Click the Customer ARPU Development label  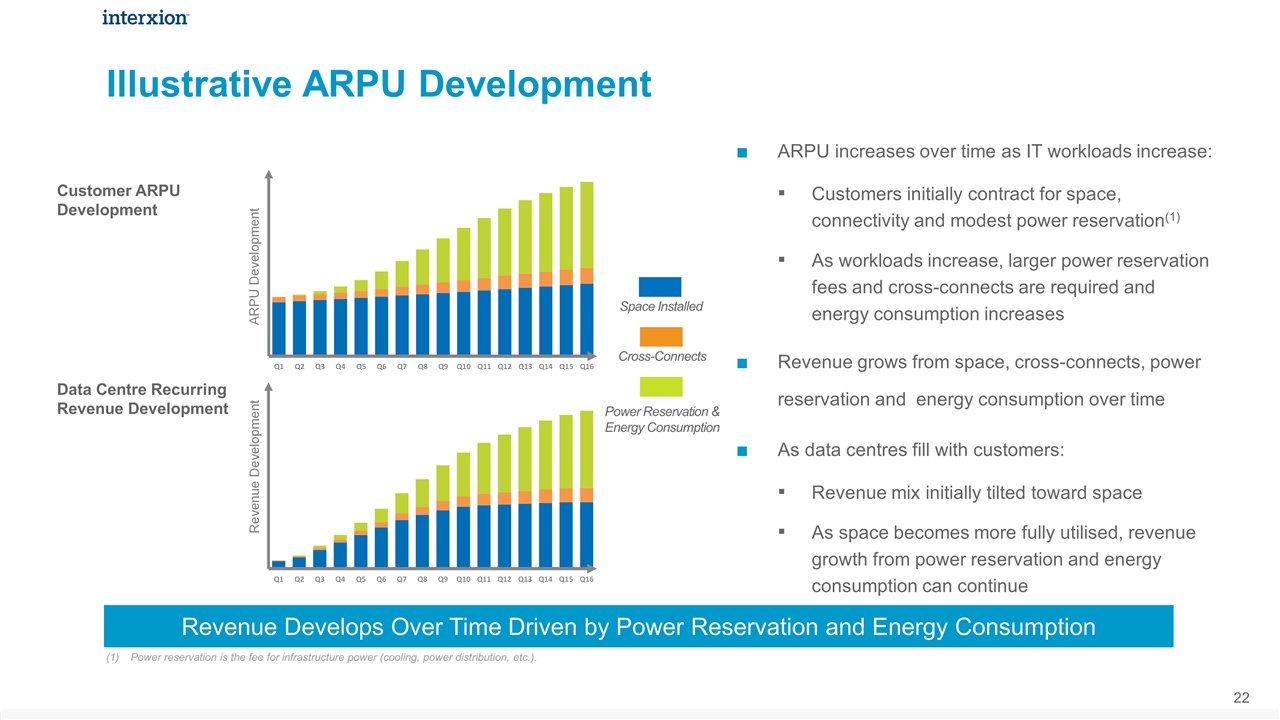coord(118,200)
